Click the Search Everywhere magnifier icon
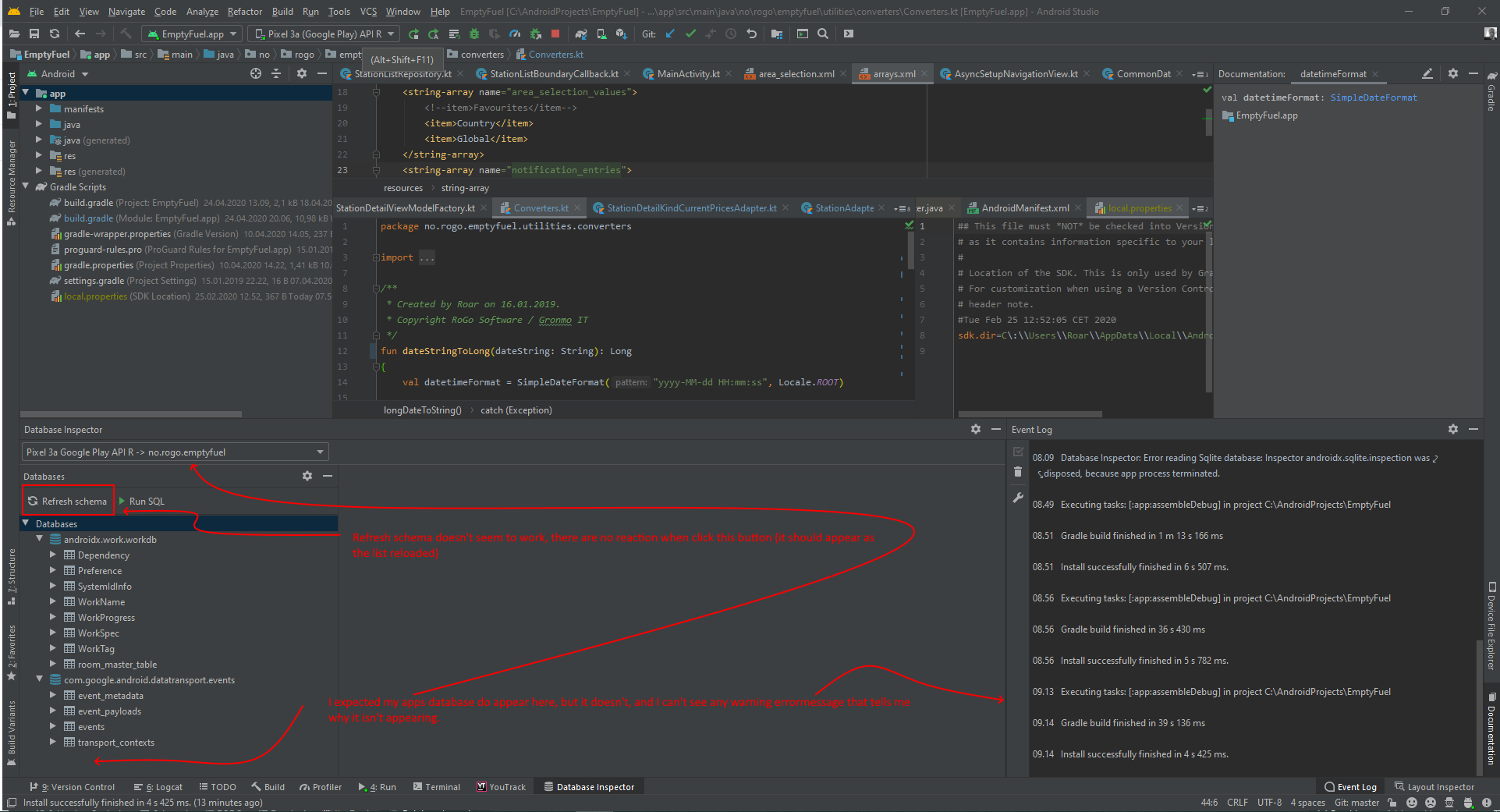1500x812 pixels. [823, 34]
